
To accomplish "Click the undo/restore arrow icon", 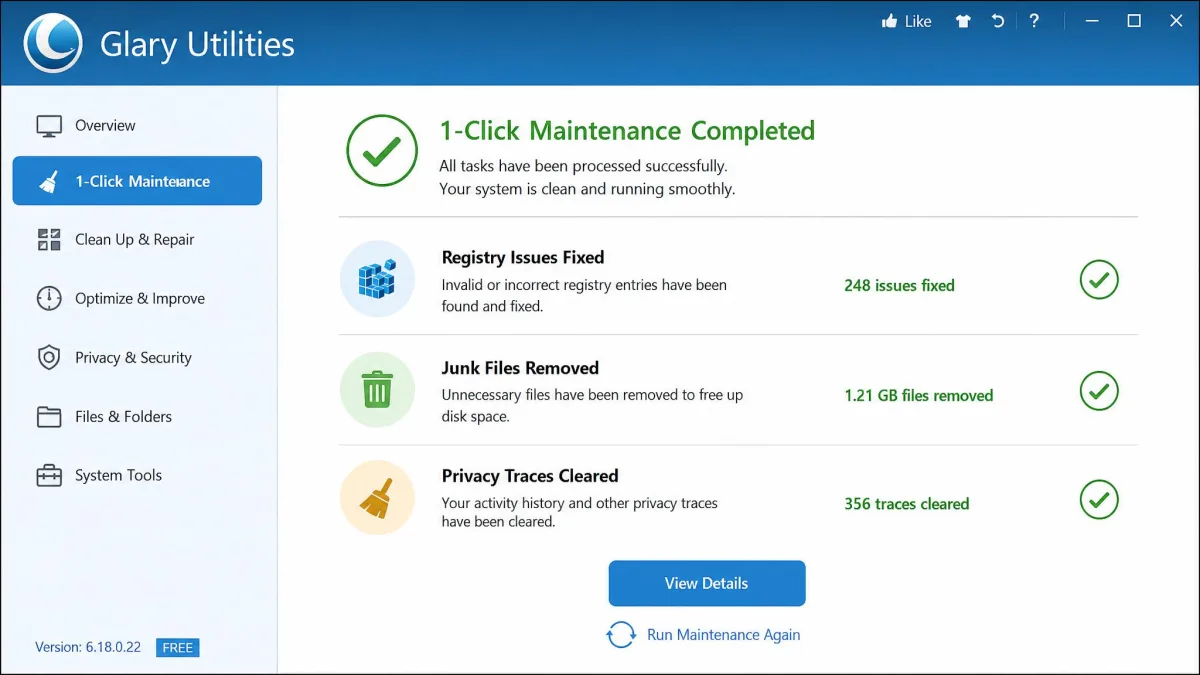I will (x=997, y=21).
